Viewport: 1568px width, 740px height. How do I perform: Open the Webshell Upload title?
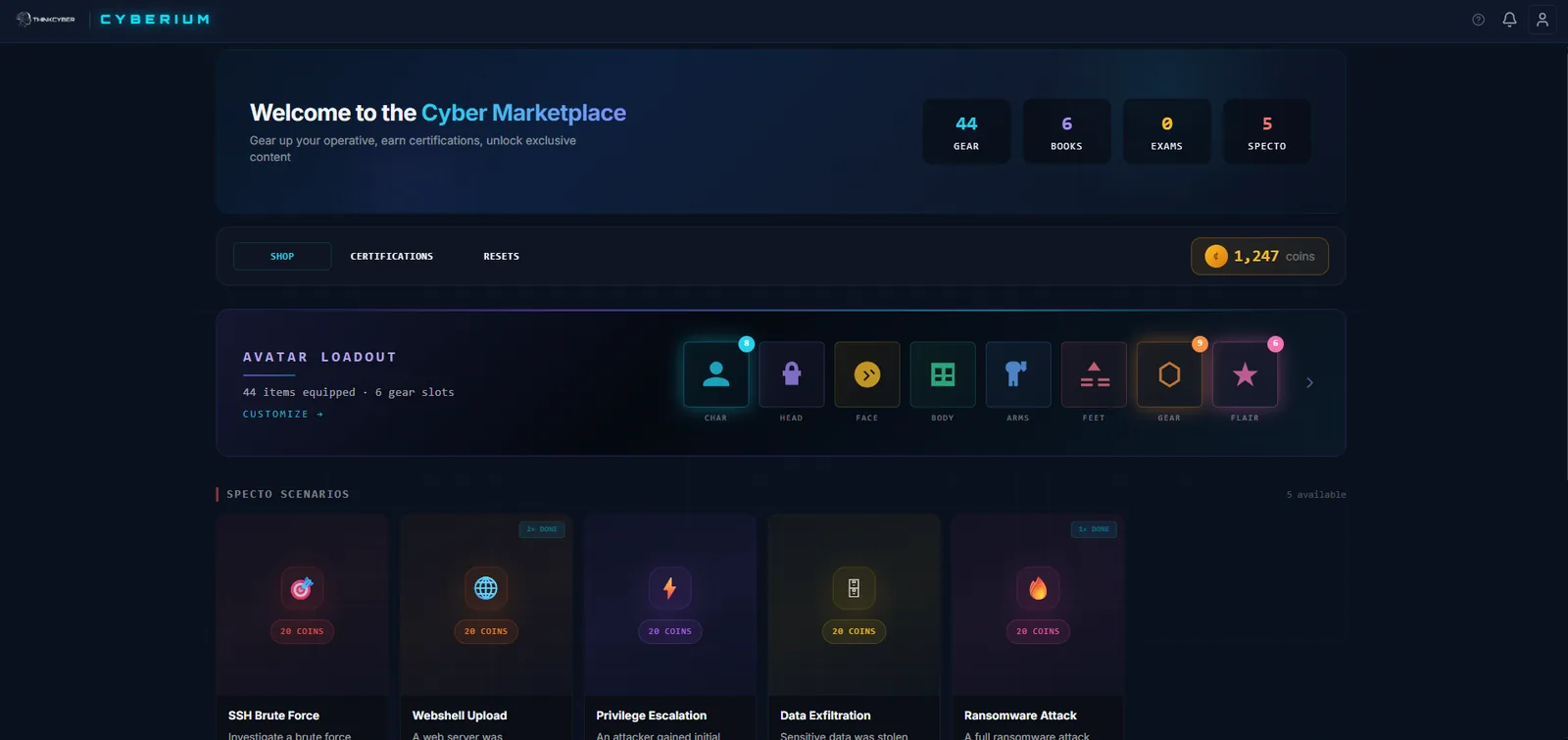pos(460,715)
